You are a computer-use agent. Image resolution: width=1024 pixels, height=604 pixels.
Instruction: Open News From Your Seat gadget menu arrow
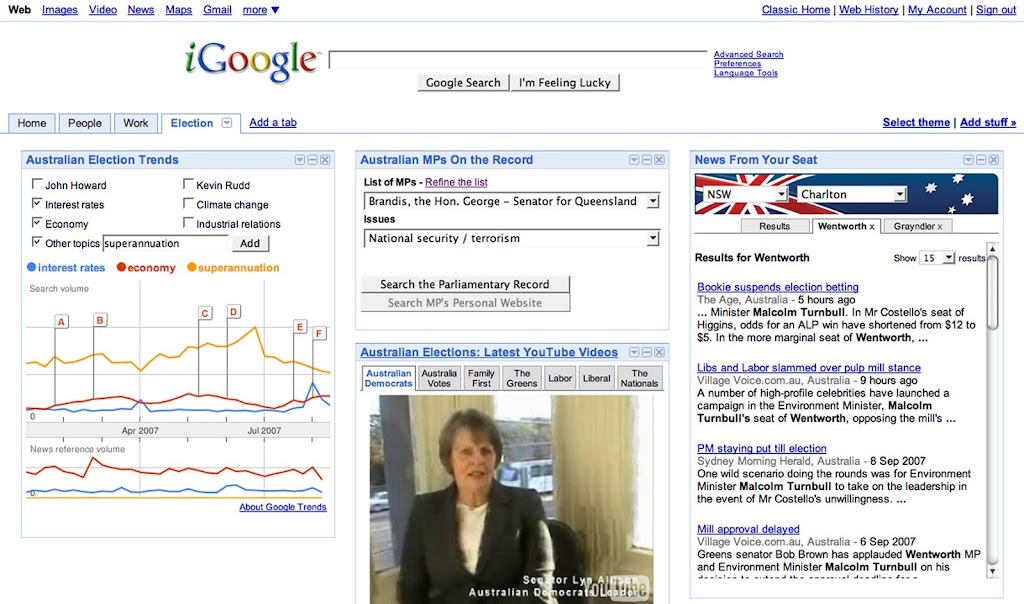(x=968, y=160)
